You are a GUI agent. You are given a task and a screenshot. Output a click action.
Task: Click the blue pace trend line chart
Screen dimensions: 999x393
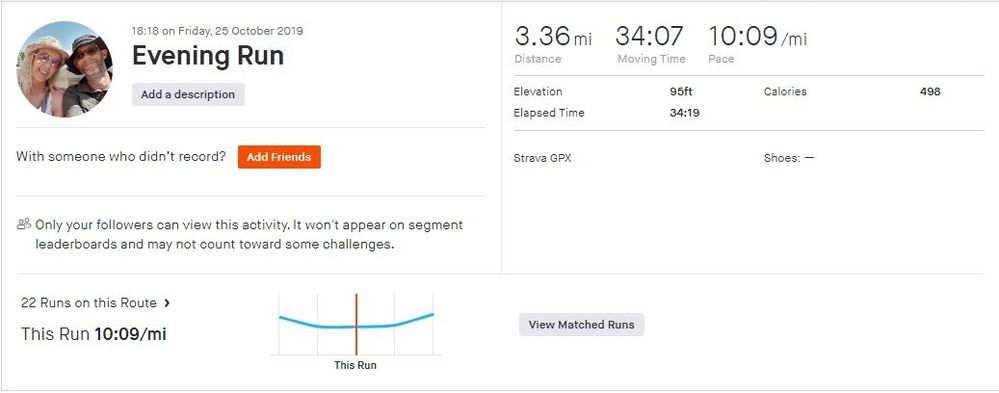[356, 320]
